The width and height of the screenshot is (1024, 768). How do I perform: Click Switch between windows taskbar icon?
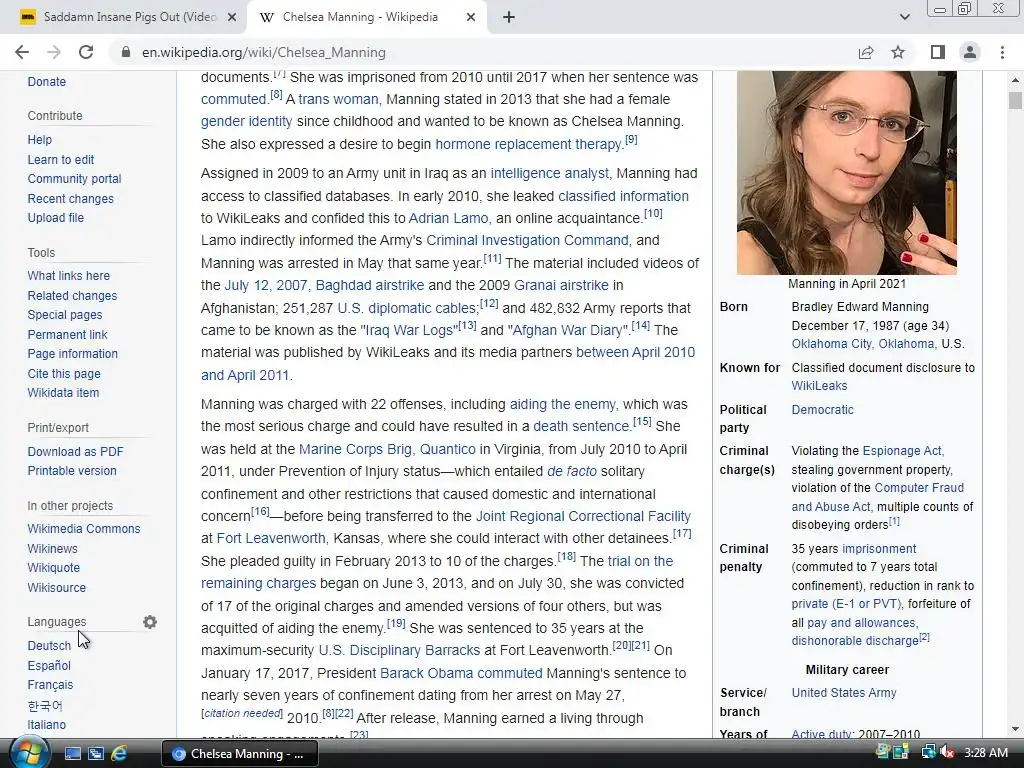click(x=96, y=754)
